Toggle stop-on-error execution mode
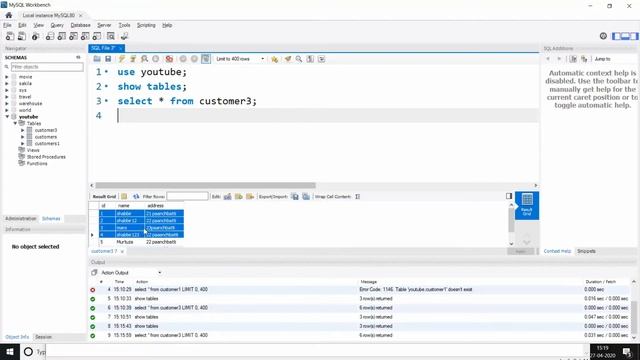The image size is (640, 360). [169, 59]
